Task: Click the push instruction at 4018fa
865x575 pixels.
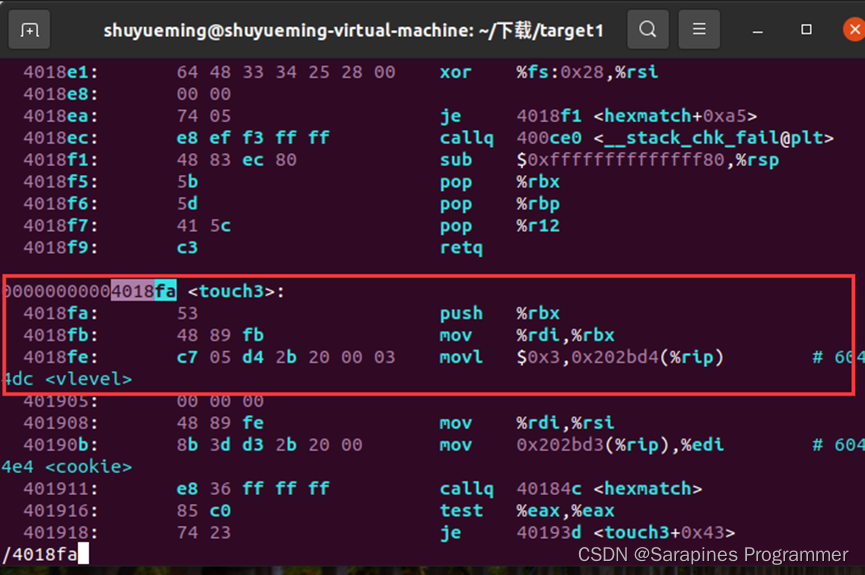Action: tap(461, 313)
